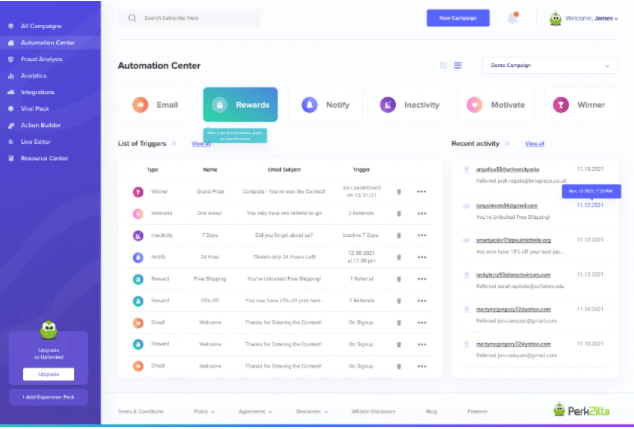Select the Inactivity automation tab

tap(410, 105)
